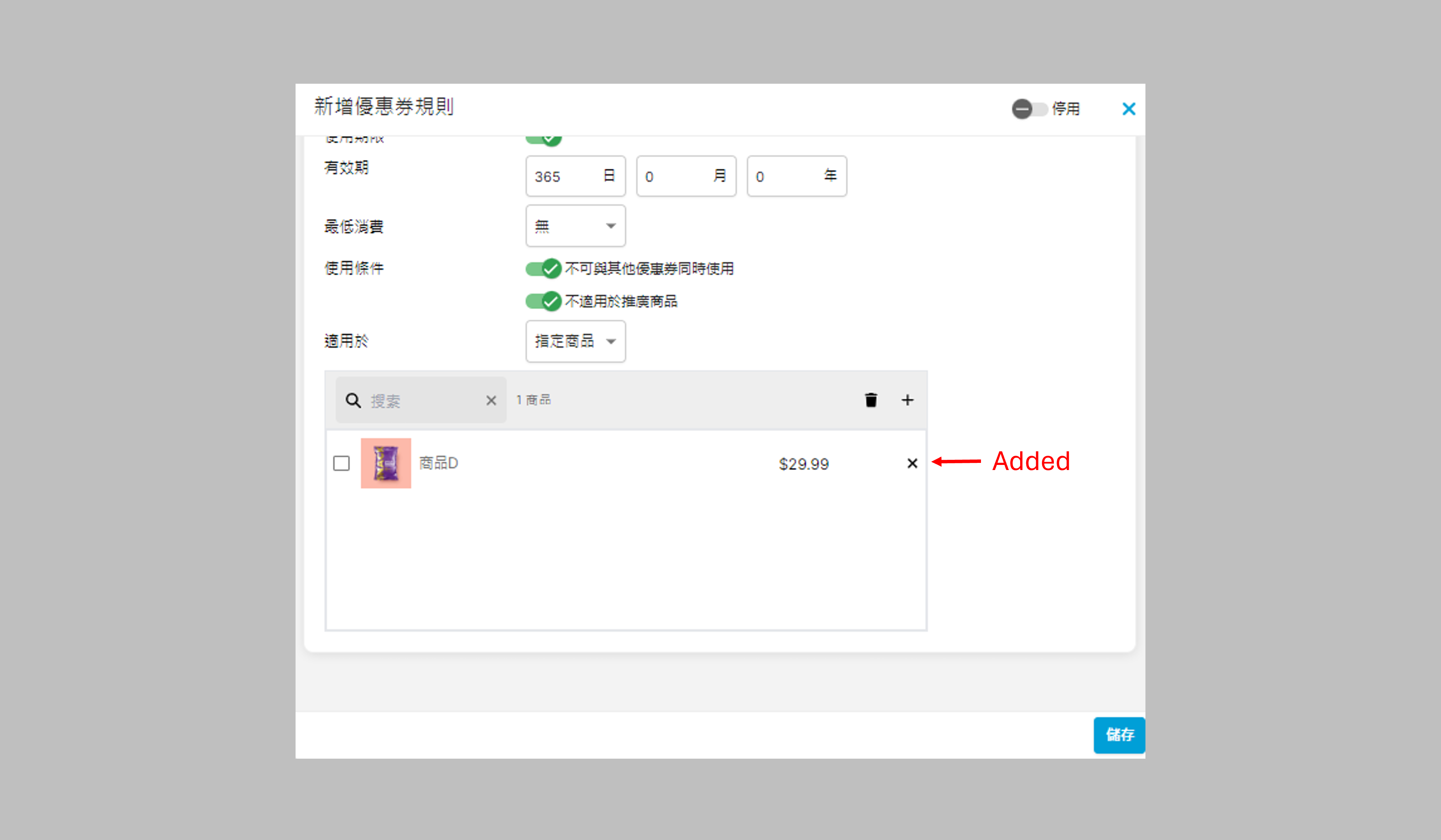Viewport: 1441px width, 840px height.
Task: Toggle 不可與其他優惠券同時使用 switch
Action: coord(543,269)
